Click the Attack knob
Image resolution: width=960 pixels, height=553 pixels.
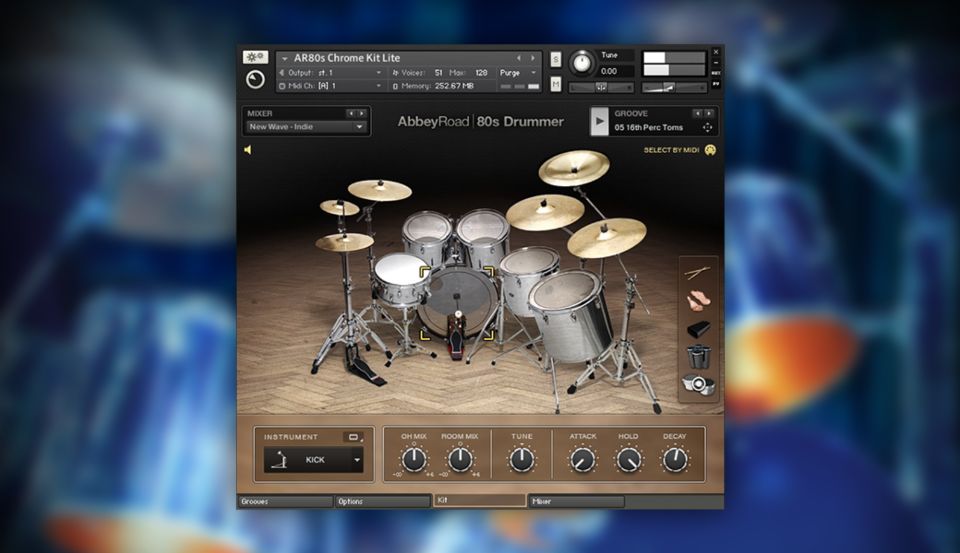pyautogui.click(x=582, y=460)
